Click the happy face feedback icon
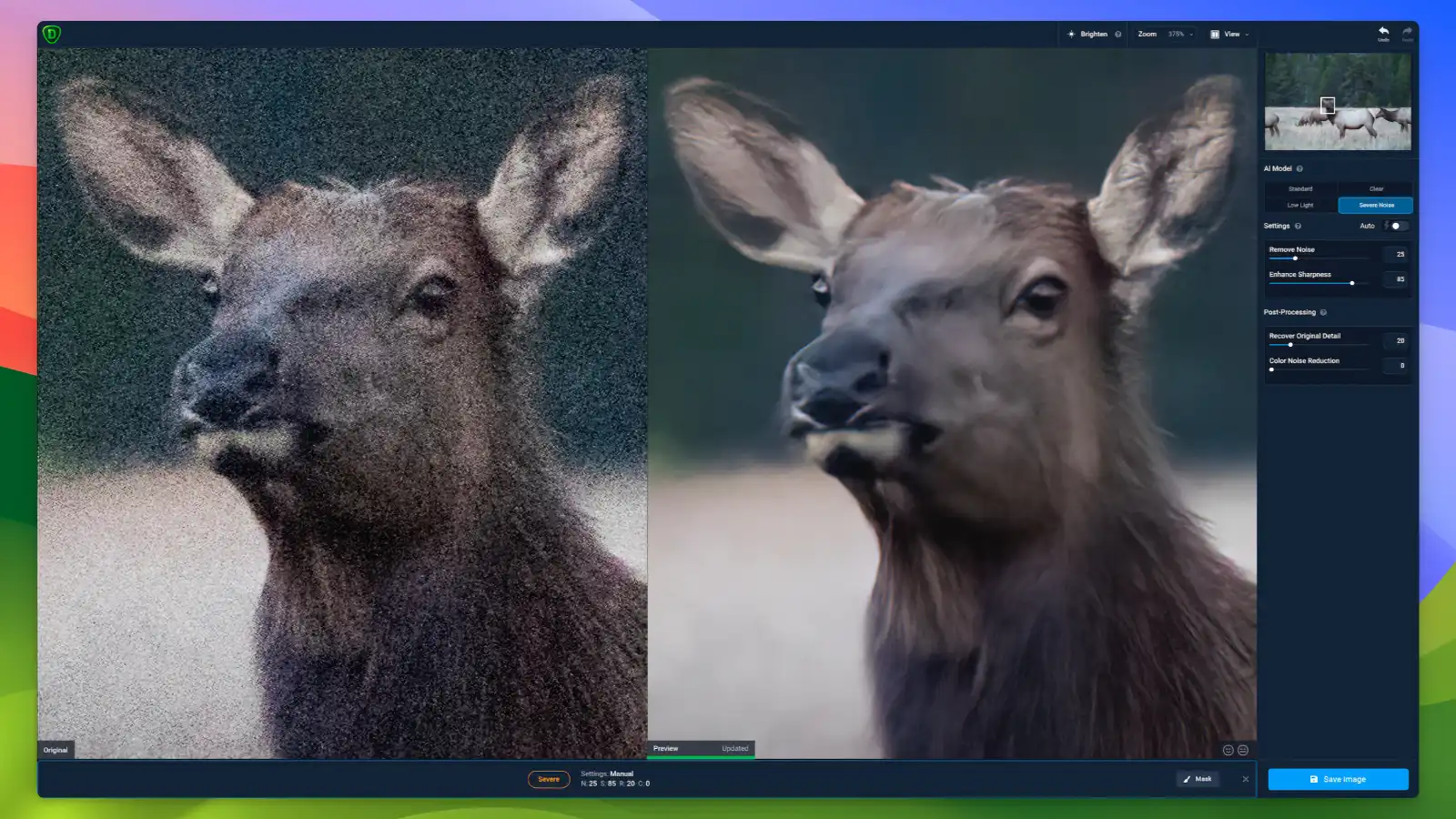The image size is (1456, 819). 1228,750
